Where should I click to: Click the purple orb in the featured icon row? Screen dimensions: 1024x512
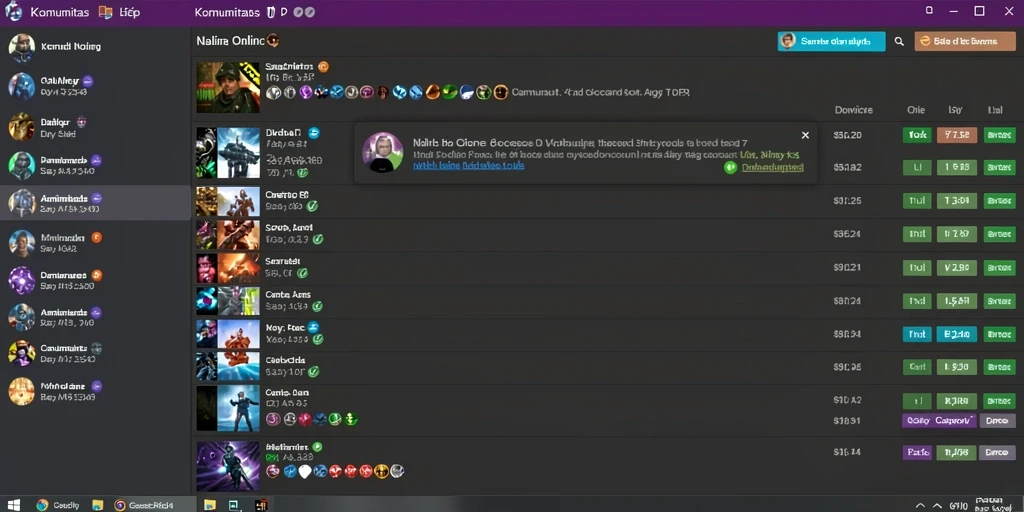(x=306, y=93)
